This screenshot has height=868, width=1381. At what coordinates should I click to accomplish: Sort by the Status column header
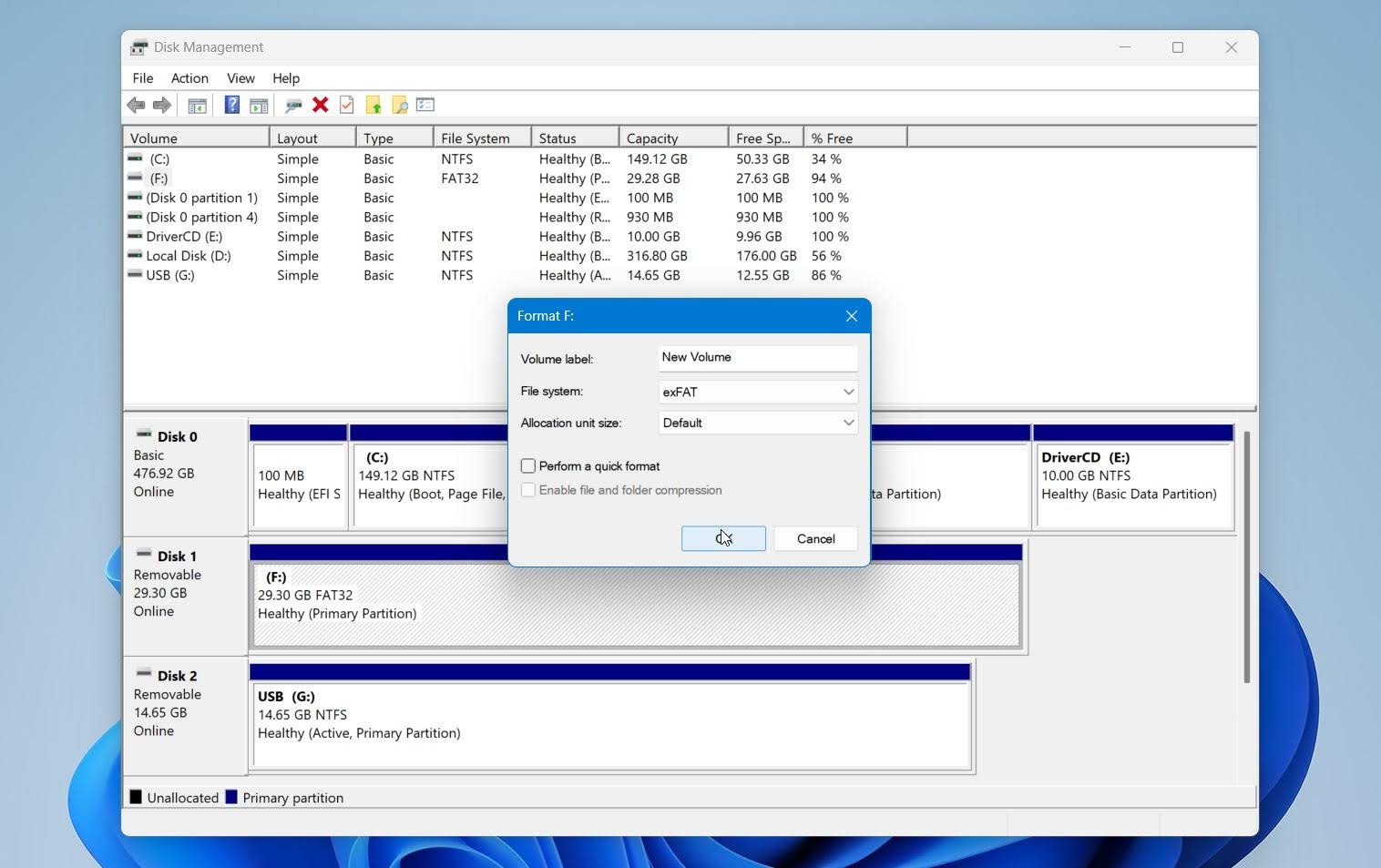[576, 138]
